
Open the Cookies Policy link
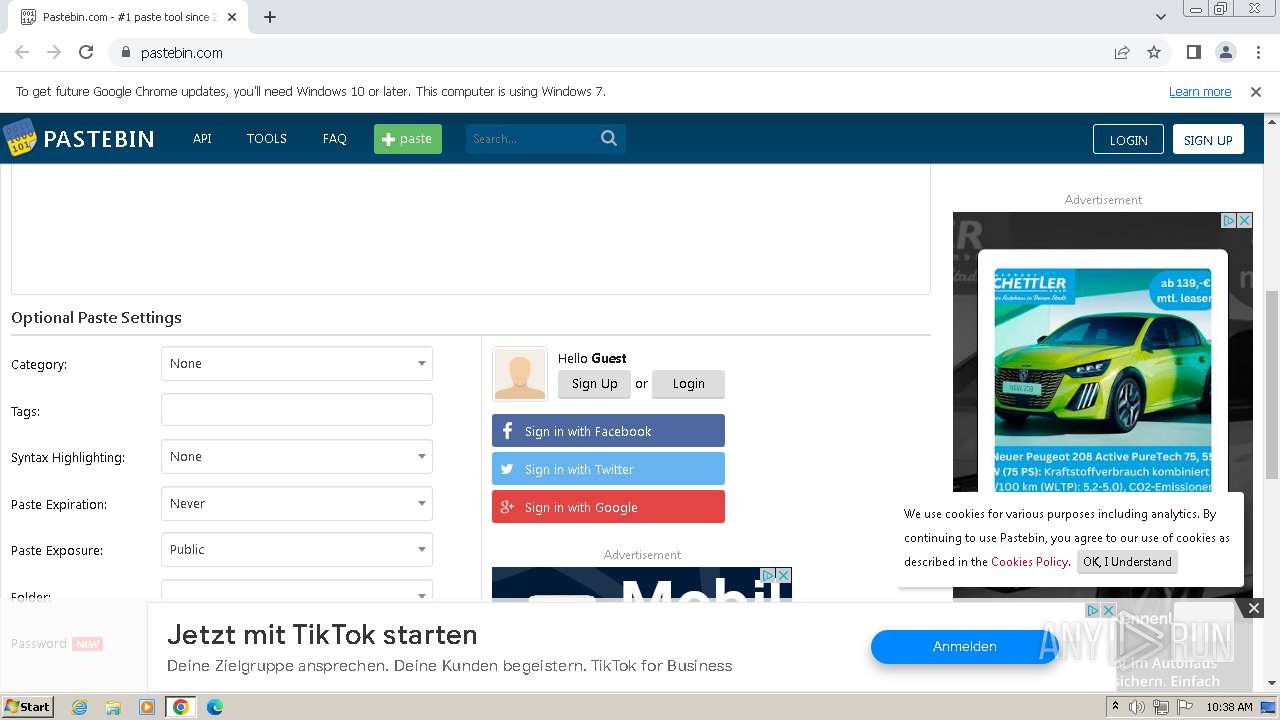pyautogui.click(x=1030, y=562)
